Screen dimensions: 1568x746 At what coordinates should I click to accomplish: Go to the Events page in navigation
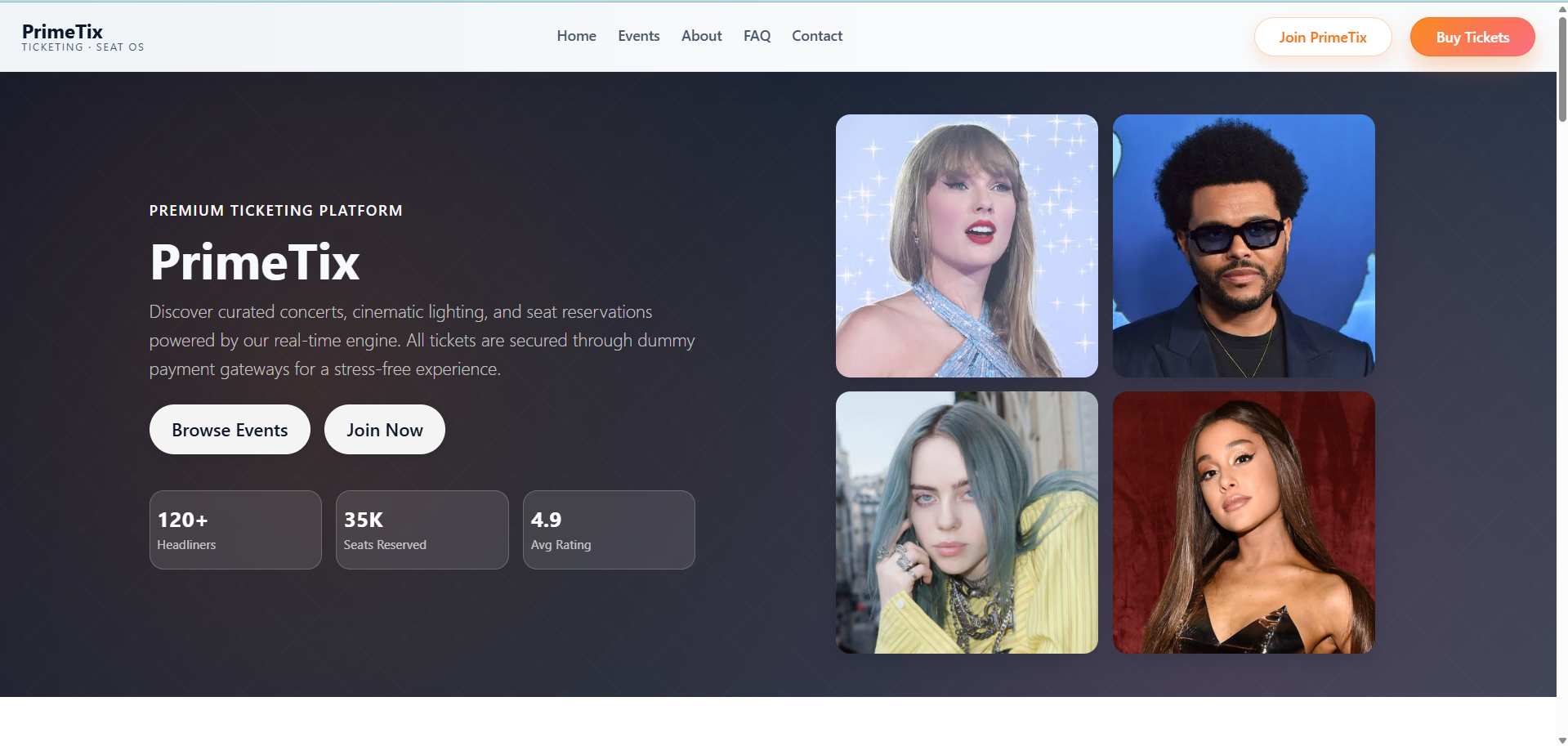tap(638, 36)
